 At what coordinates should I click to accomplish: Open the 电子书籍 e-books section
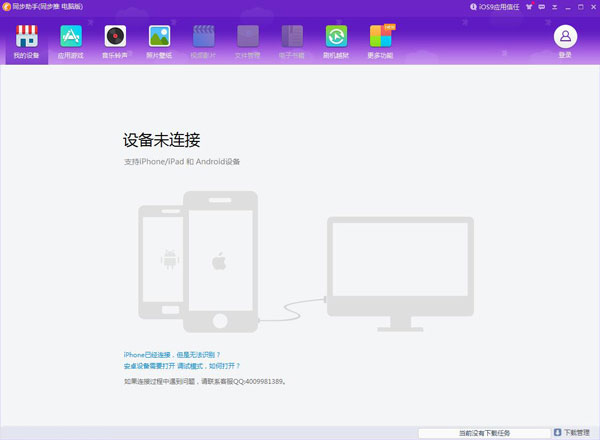tap(292, 42)
